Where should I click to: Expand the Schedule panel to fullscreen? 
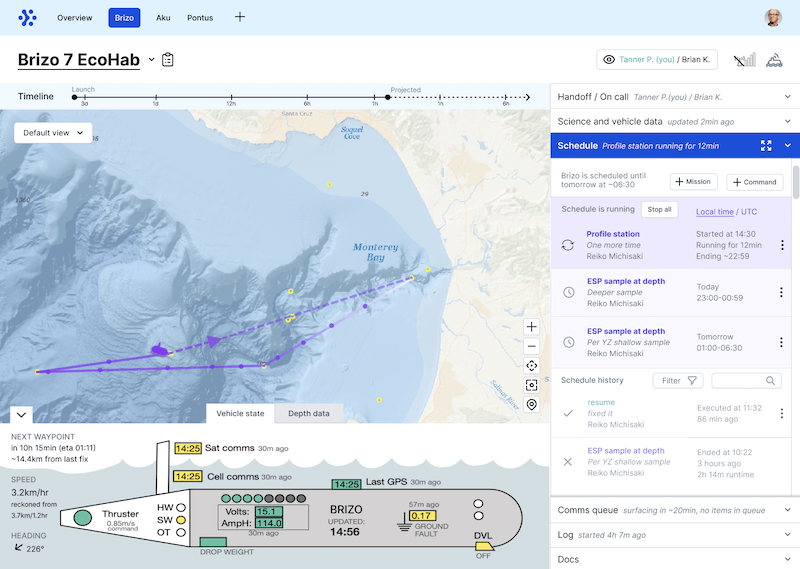[x=766, y=145]
